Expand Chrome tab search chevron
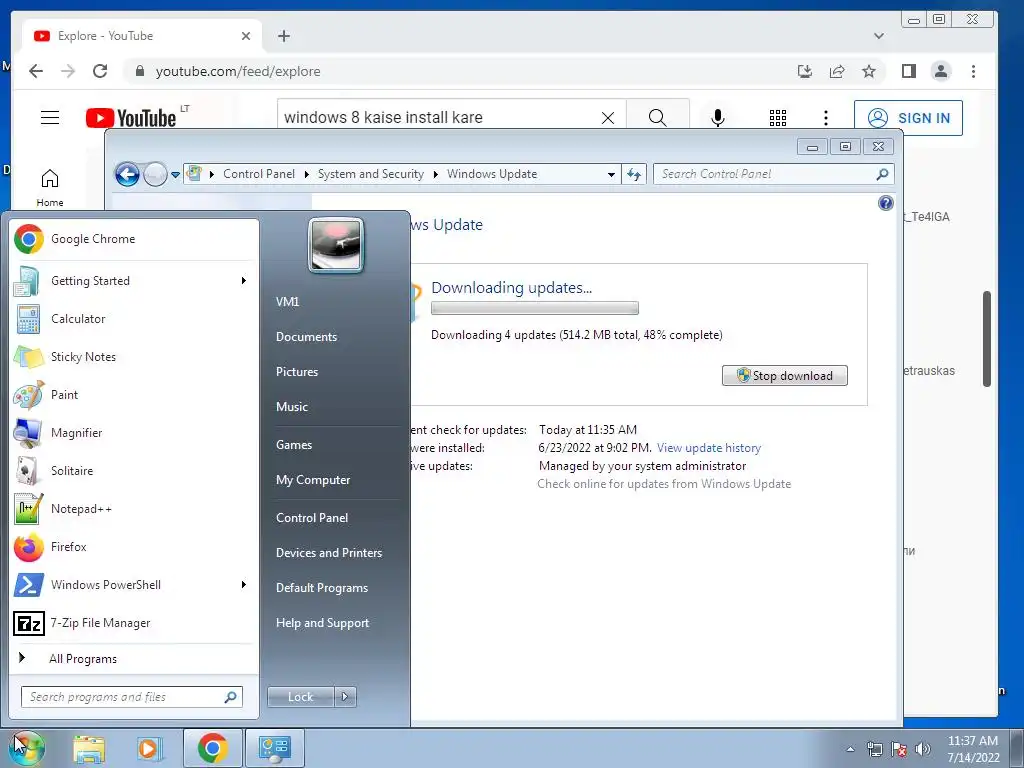Image resolution: width=1024 pixels, height=768 pixels. pyautogui.click(x=879, y=36)
